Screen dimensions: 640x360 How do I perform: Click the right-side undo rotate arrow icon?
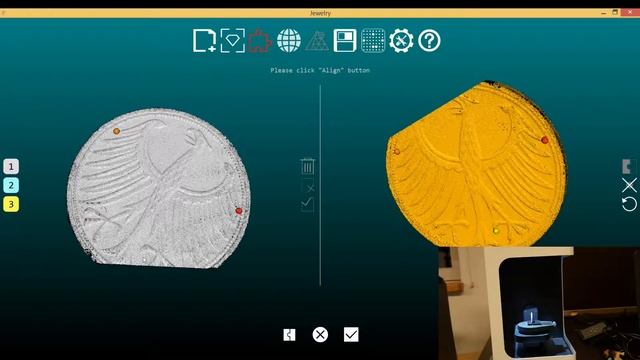pyautogui.click(x=629, y=204)
